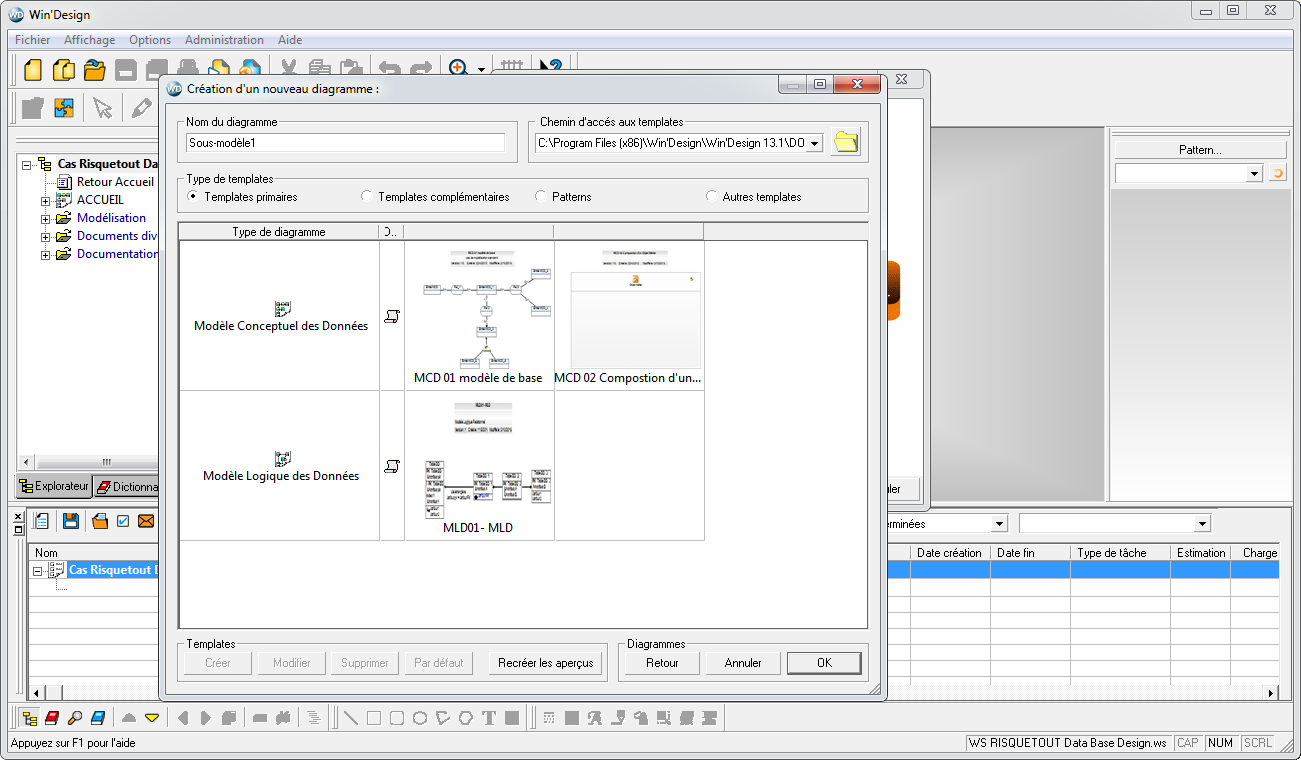Open the empty filter dropdown in the task panel

coord(1202,524)
